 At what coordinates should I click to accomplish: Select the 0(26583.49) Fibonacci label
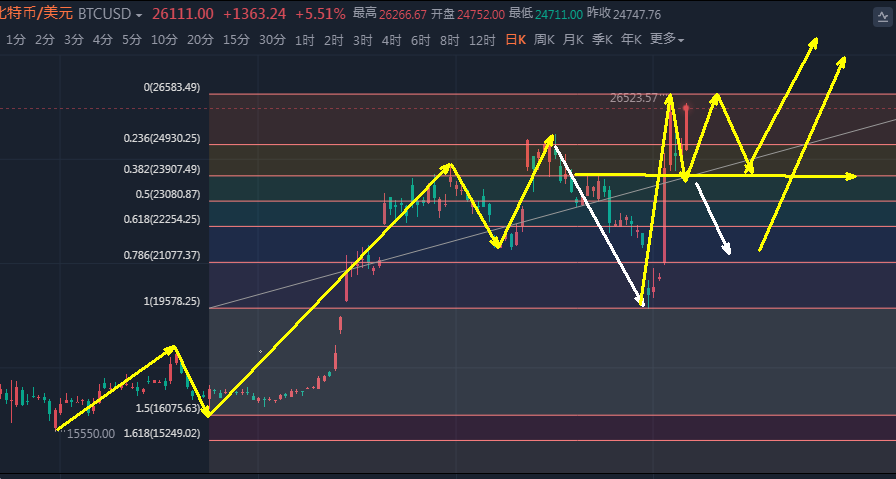pyautogui.click(x=172, y=87)
